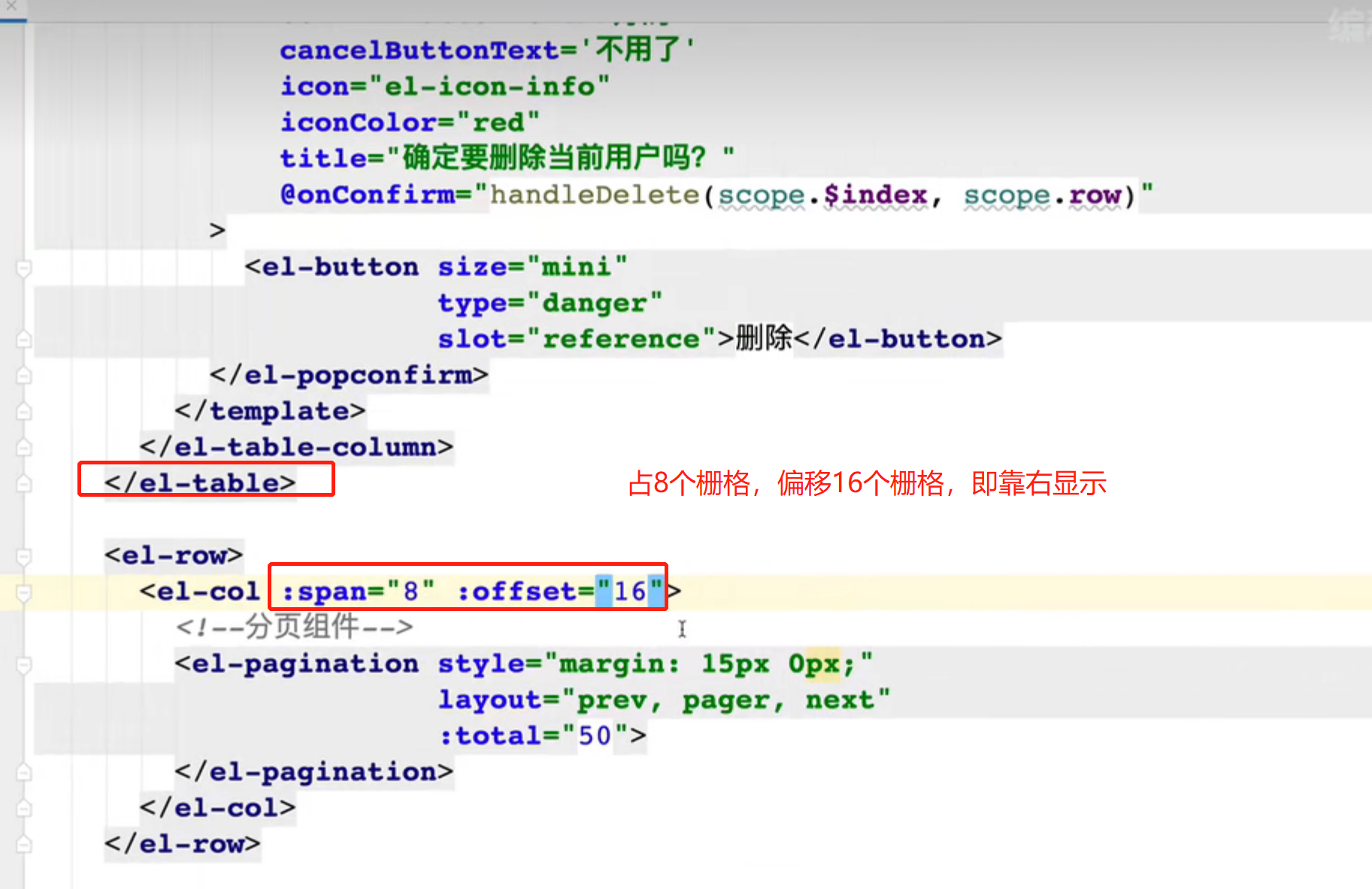Click the style attribute on el-pagination
1372x889 pixels.
coord(481,664)
